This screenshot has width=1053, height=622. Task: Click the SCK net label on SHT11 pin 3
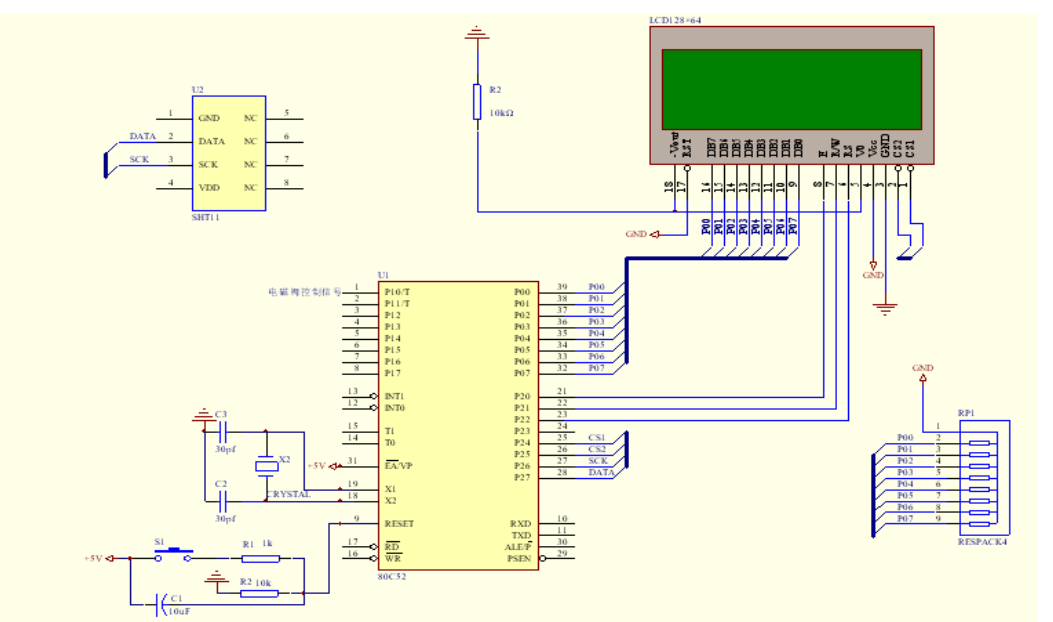(x=140, y=160)
